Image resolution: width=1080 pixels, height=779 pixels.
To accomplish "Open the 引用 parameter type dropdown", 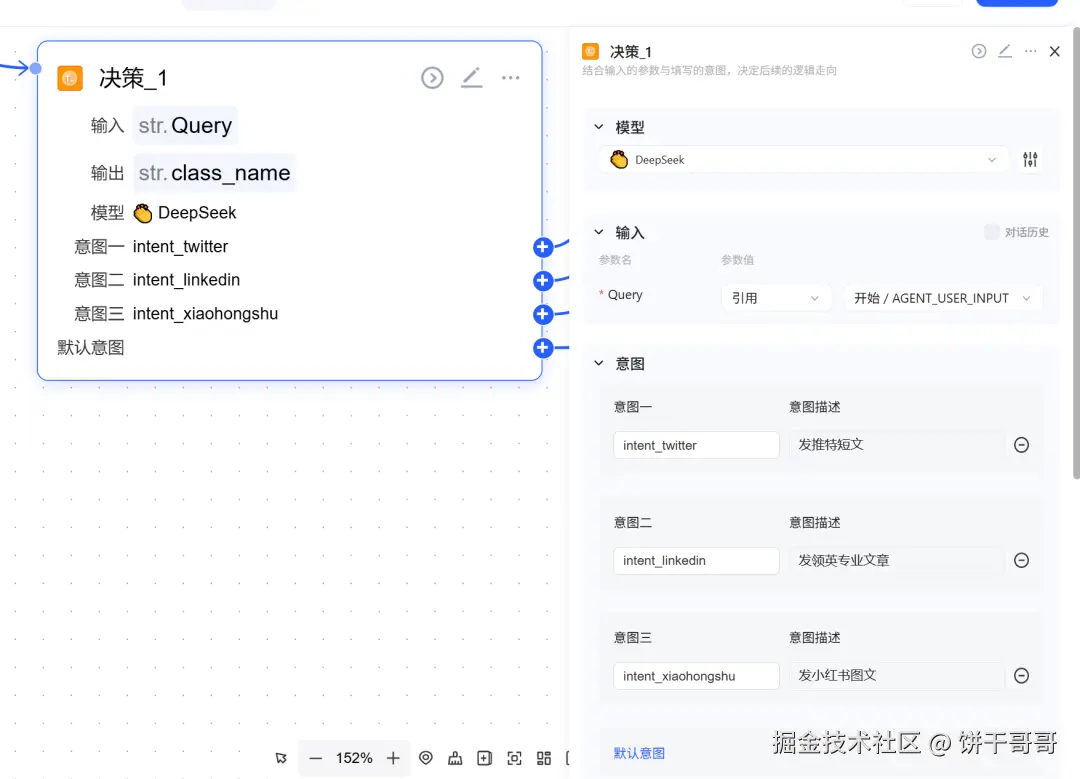I will [776, 298].
